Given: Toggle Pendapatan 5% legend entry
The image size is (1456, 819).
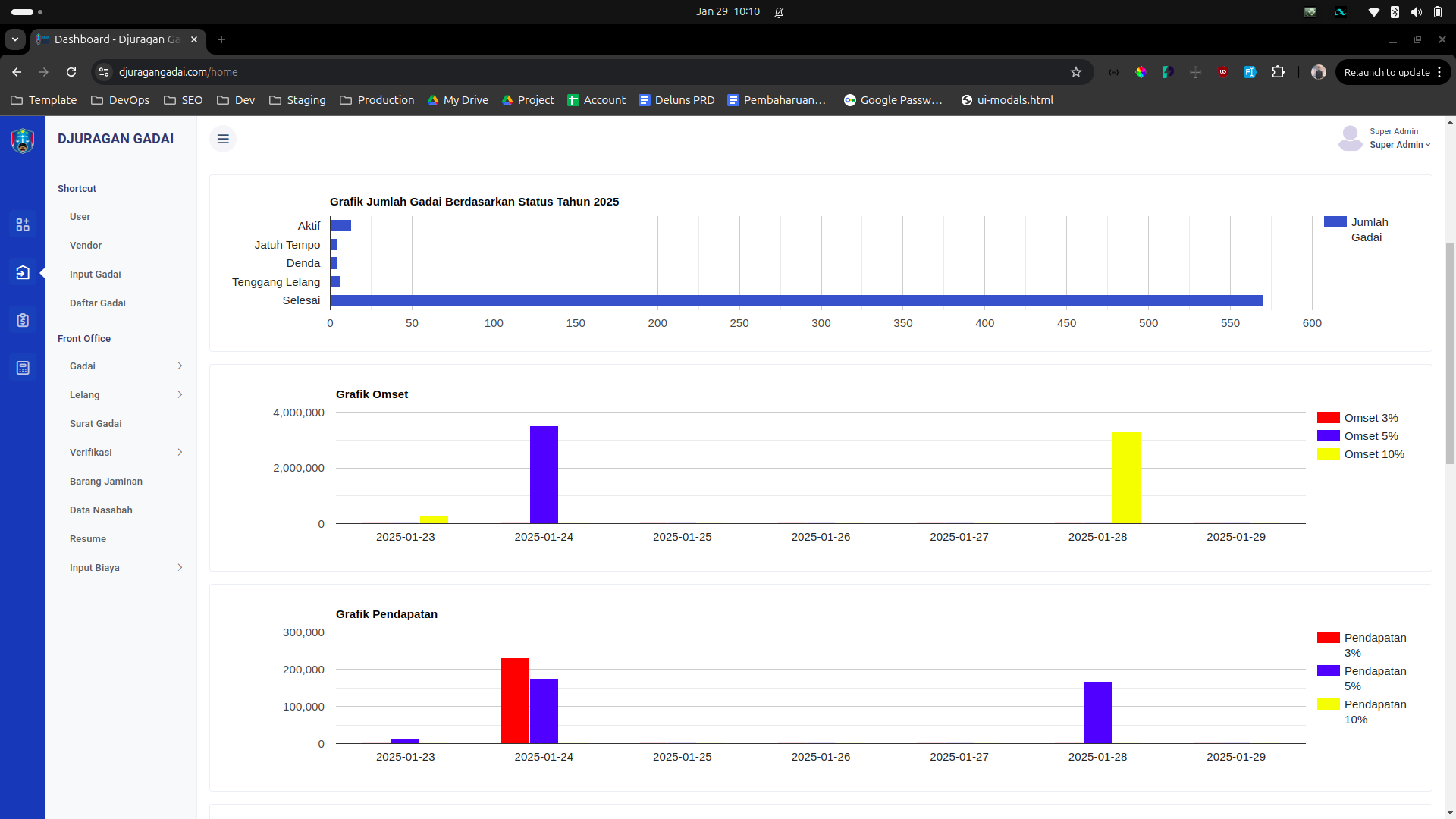Looking at the screenshot, I should 1362,679.
